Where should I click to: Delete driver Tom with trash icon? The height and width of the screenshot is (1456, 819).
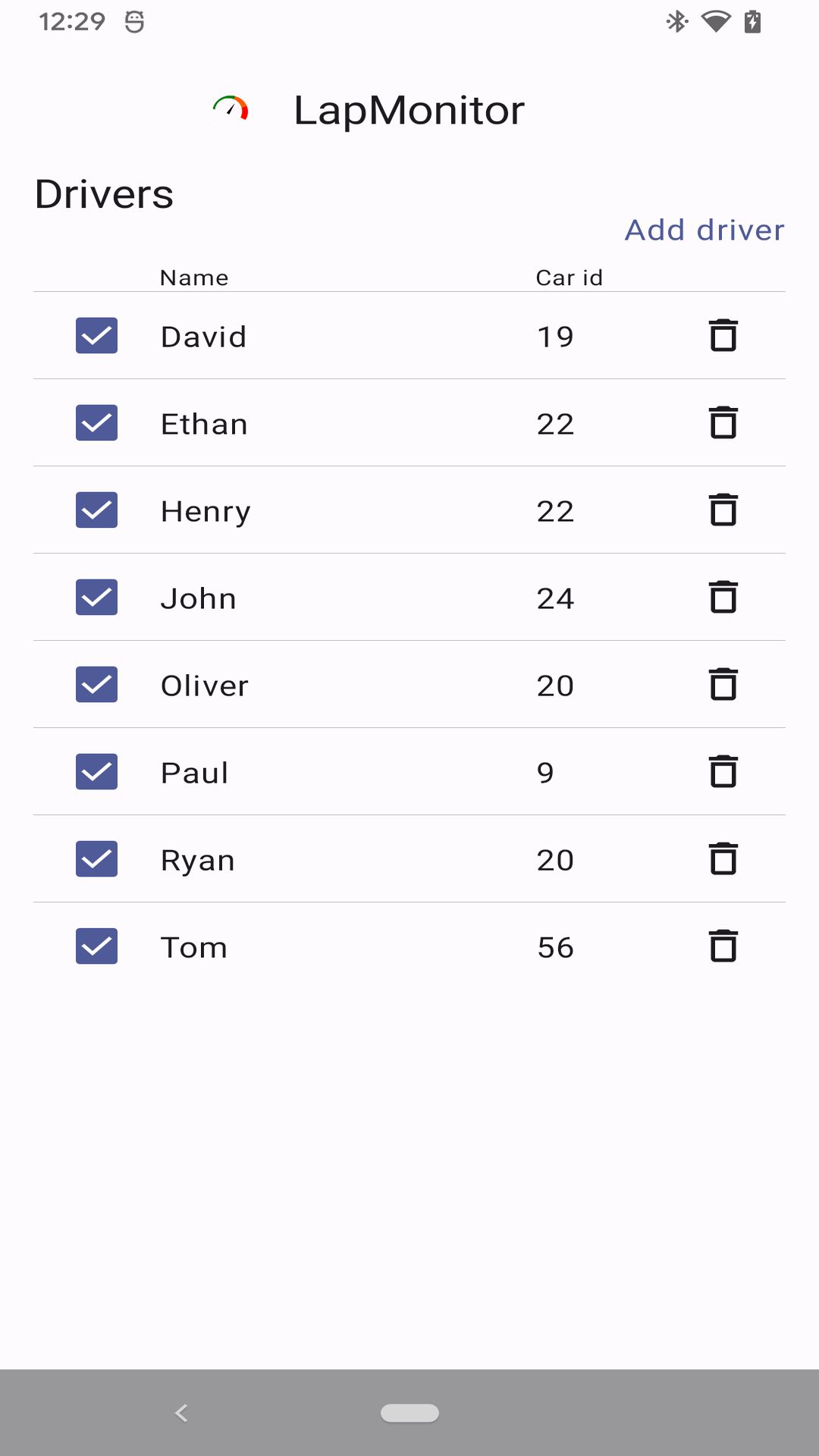[723, 946]
